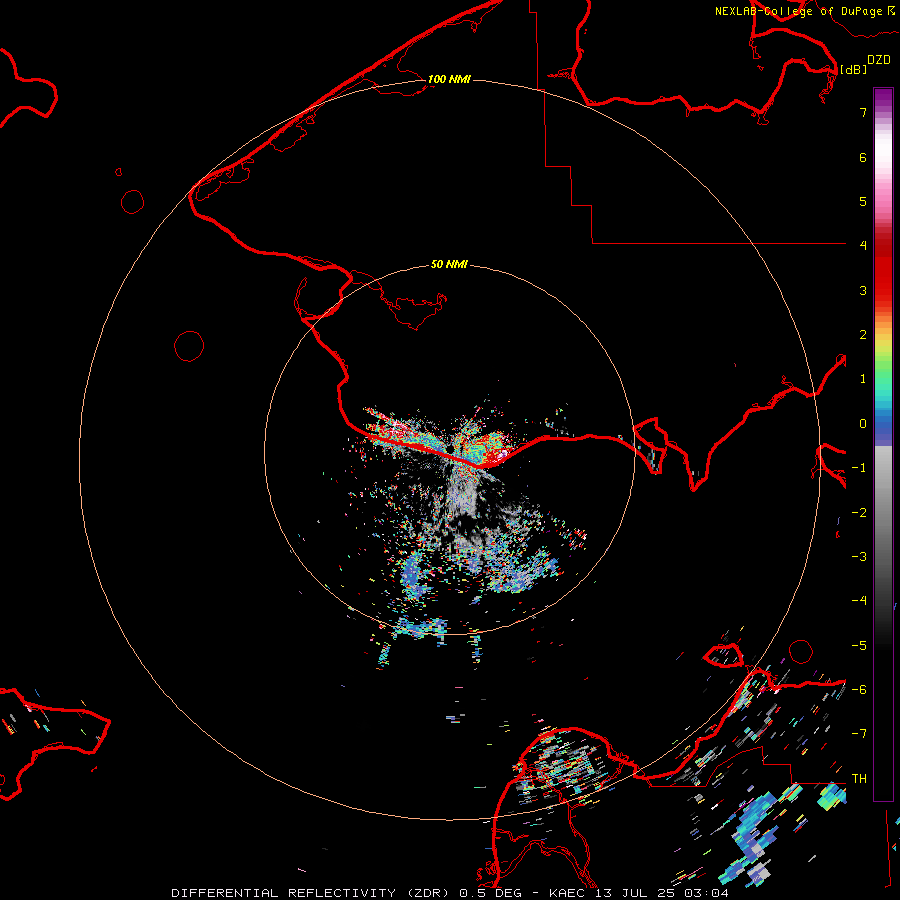Screen dimensions: 900x900
Task: Click the "0" value on the color scale
Action: [x=863, y=424]
